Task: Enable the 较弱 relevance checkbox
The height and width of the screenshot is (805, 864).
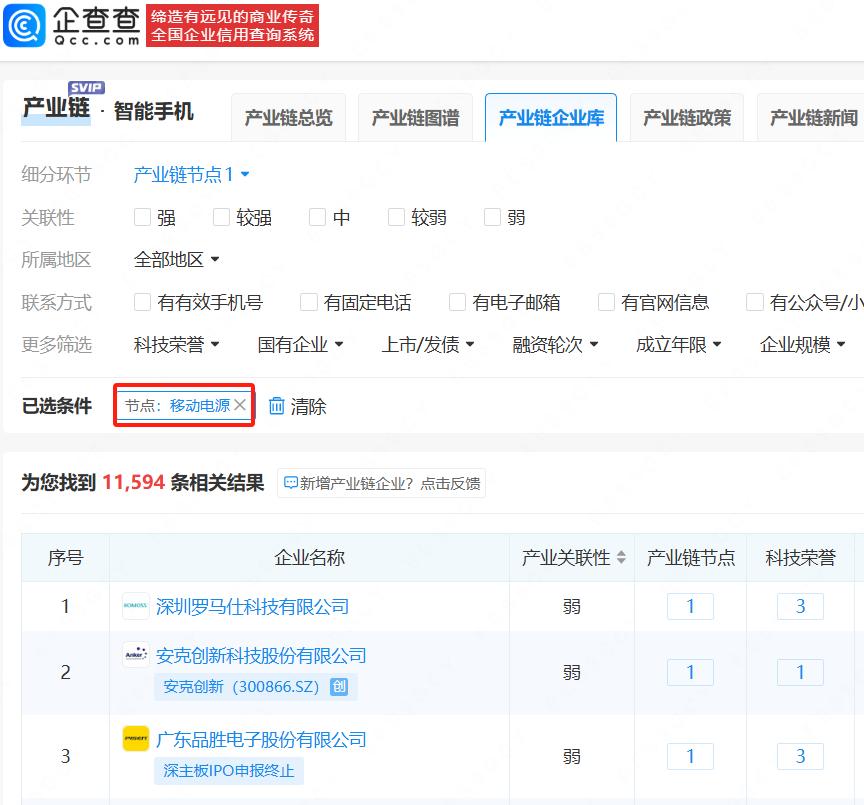Action: pyautogui.click(x=397, y=217)
